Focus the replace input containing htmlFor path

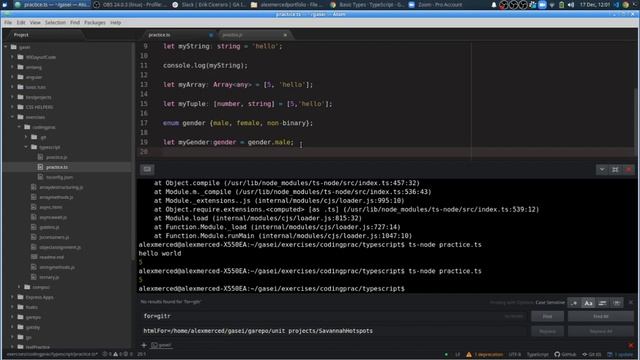click(333, 331)
